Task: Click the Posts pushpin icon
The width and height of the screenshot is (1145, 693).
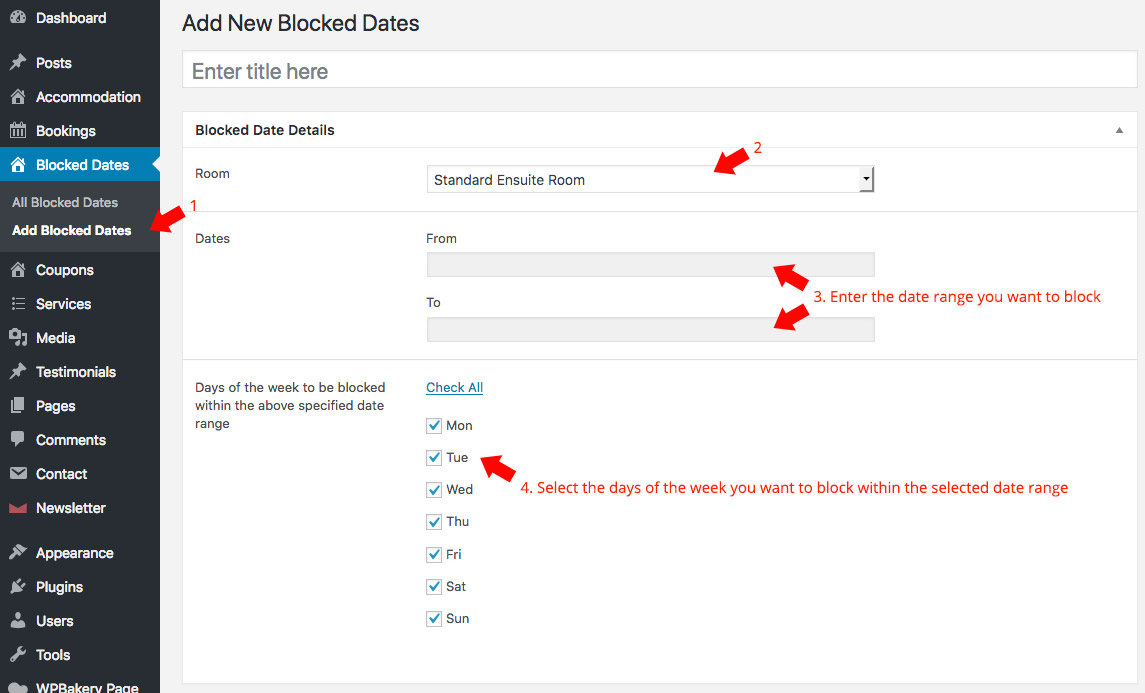Action: (x=18, y=63)
